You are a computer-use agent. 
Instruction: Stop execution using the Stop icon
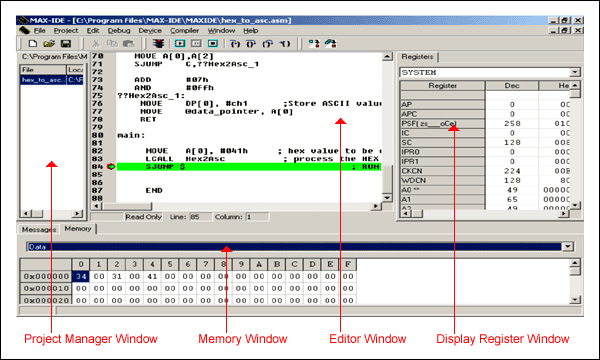[213, 44]
